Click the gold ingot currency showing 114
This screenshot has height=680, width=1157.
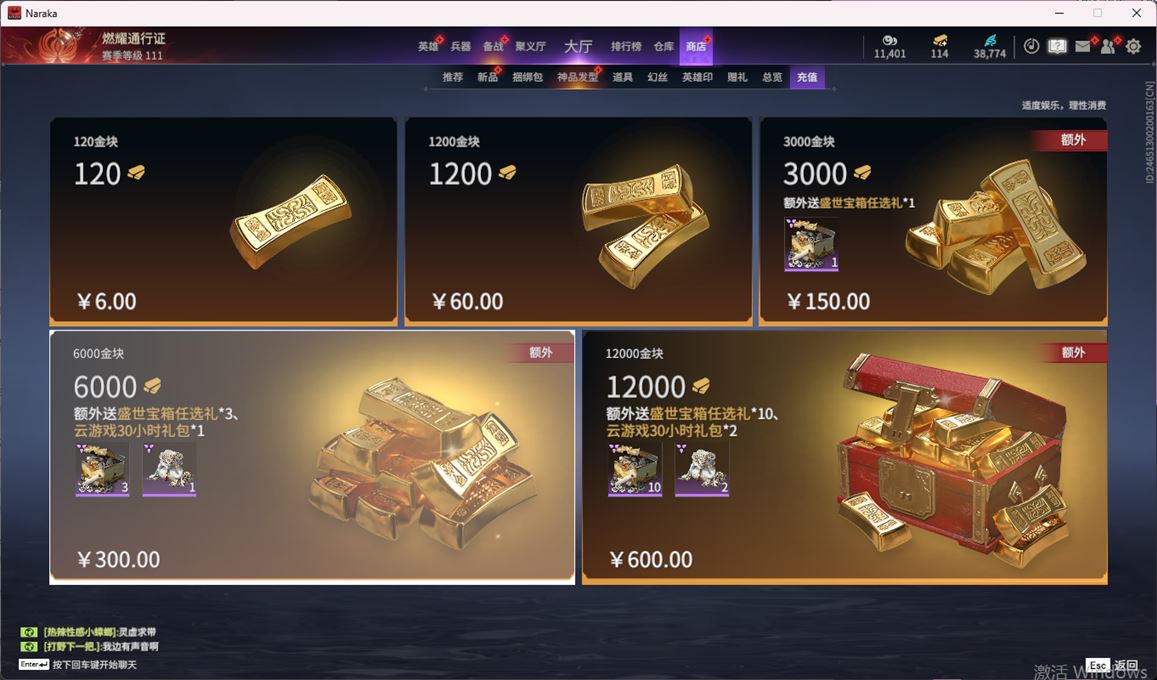pyautogui.click(x=939, y=46)
